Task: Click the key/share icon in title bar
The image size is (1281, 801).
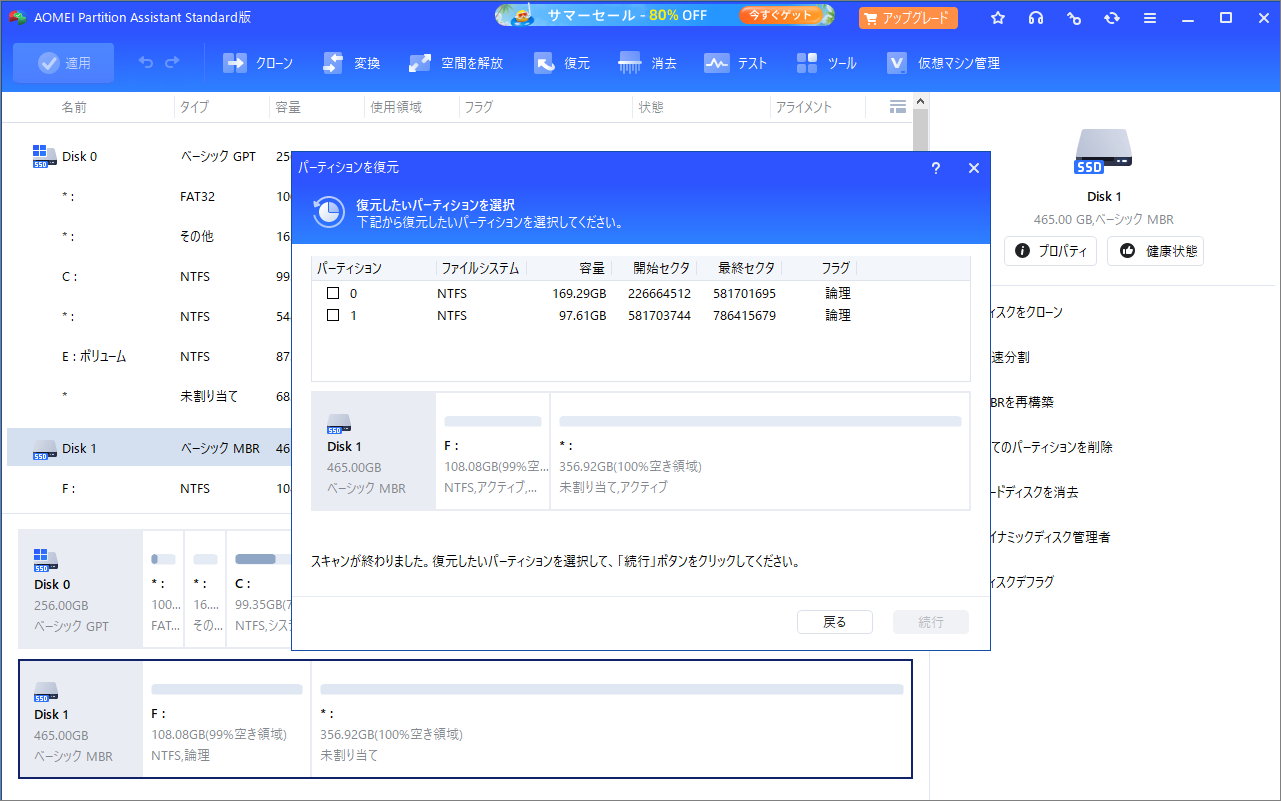Action: (x=1074, y=18)
